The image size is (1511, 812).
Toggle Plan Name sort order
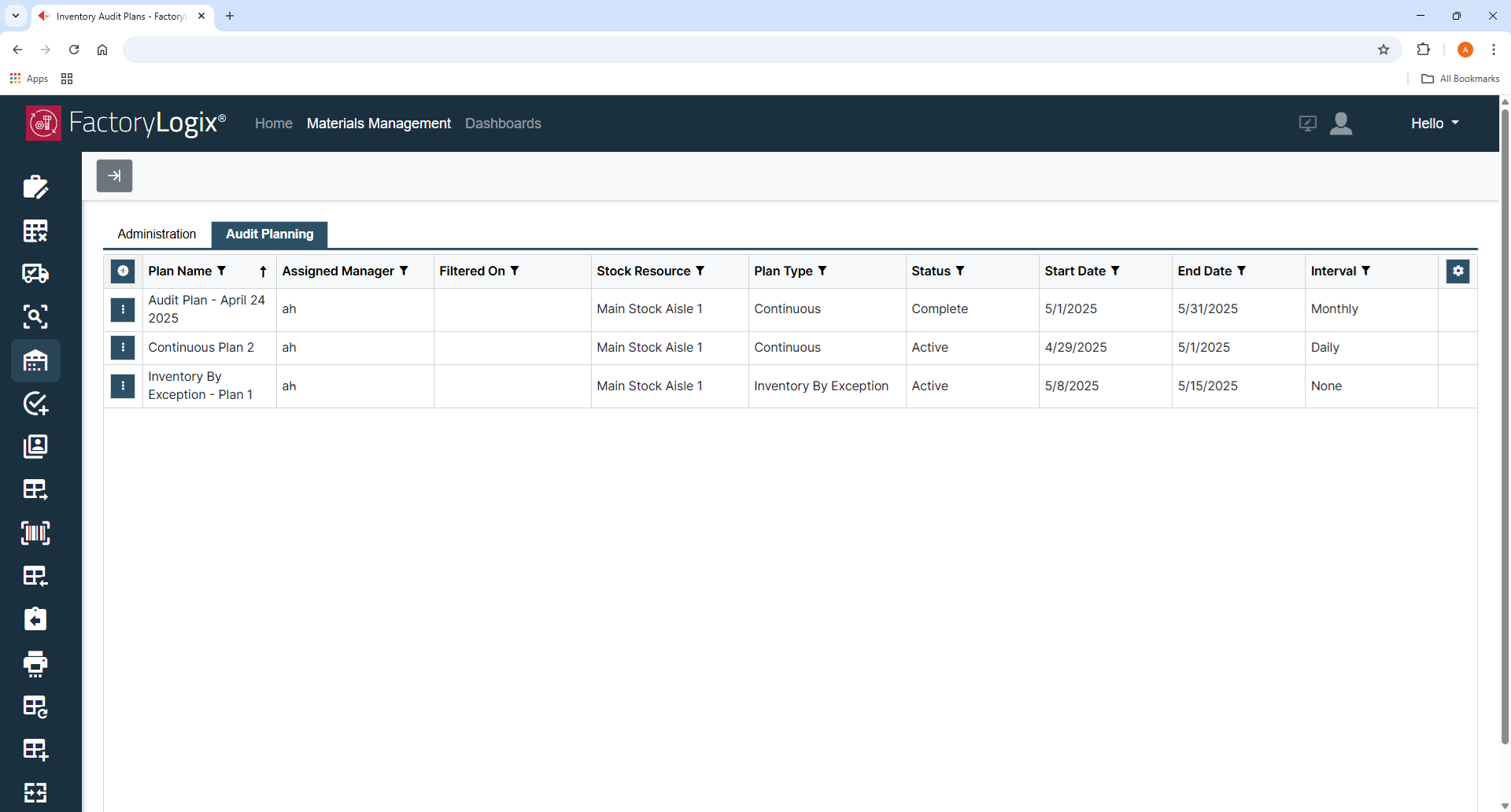point(262,271)
